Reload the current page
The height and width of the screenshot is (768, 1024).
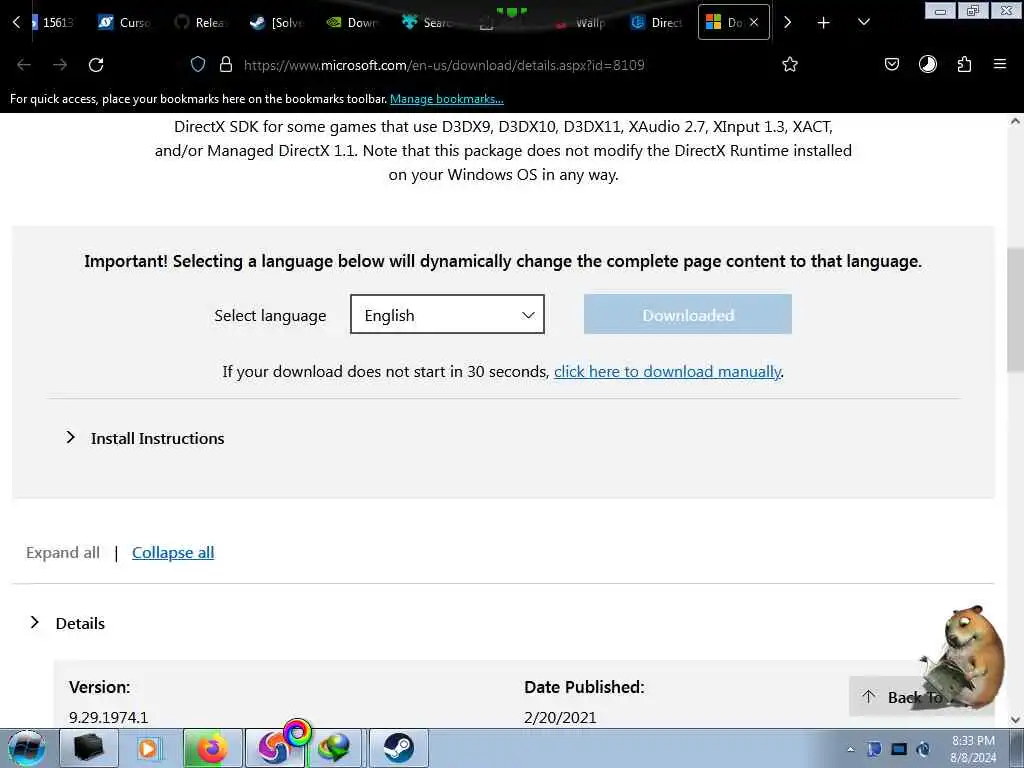[x=96, y=65]
